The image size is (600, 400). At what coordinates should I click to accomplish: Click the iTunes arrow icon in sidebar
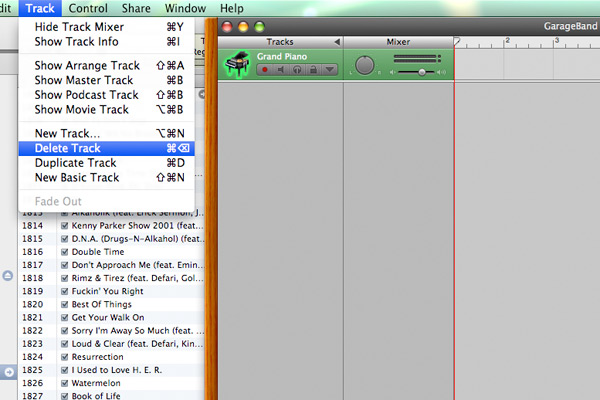point(9,372)
